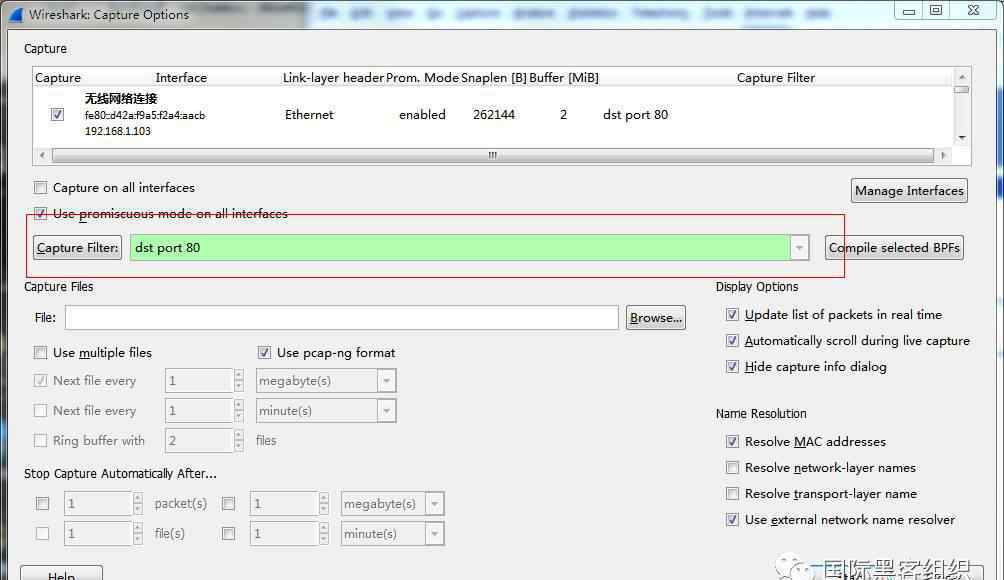
Task: Toggle Automatically scroll during live capture
Action: tap(732, 341)
